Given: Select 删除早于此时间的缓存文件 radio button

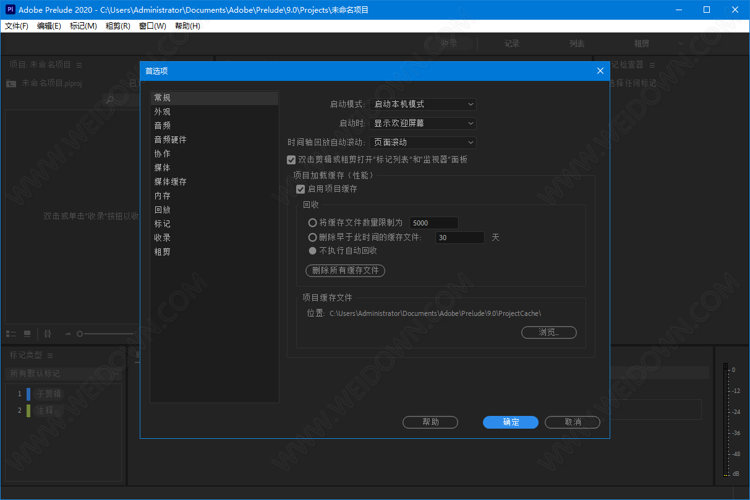Looking at the screenshot, I should (312, 237).
